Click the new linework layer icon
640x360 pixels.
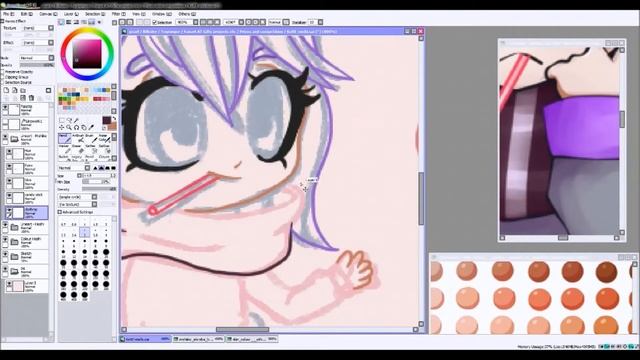[x=15, y=91]
